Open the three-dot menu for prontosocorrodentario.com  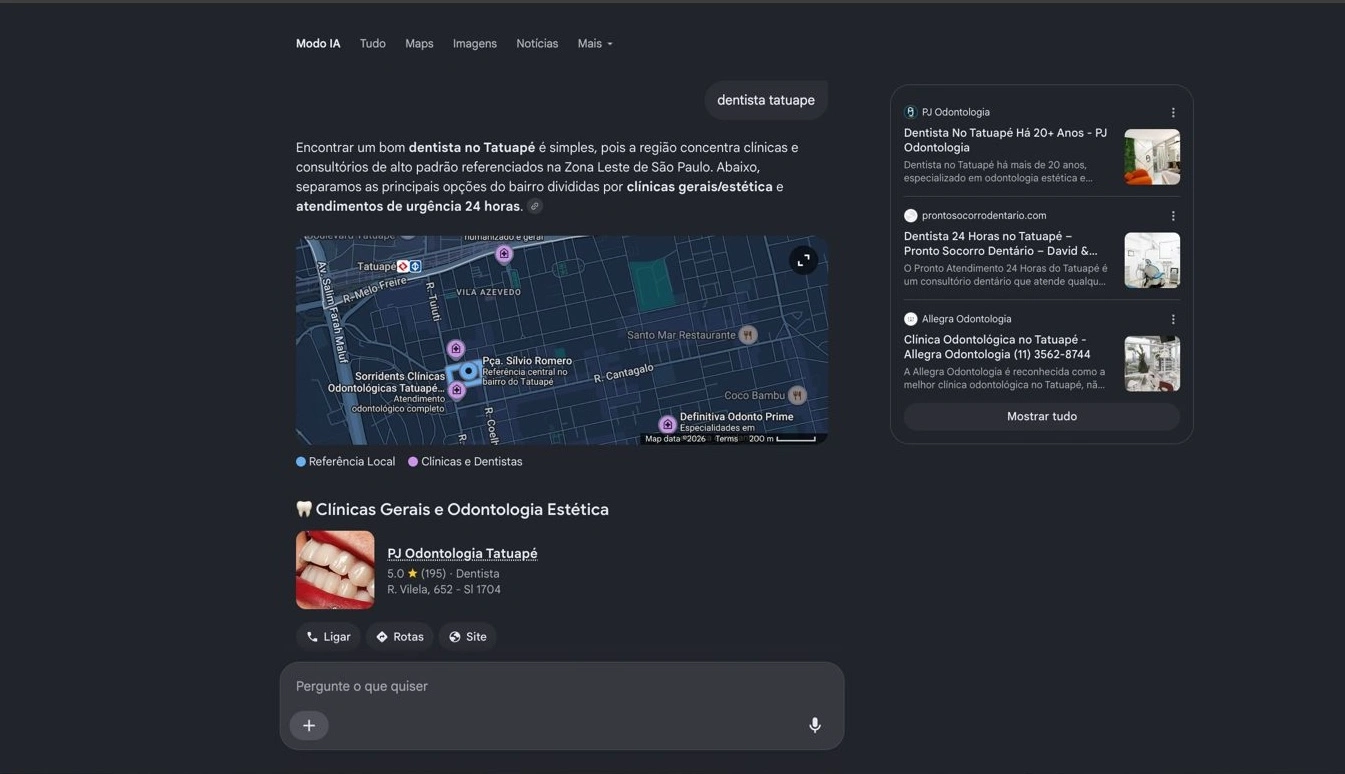tap(1173, 216)
